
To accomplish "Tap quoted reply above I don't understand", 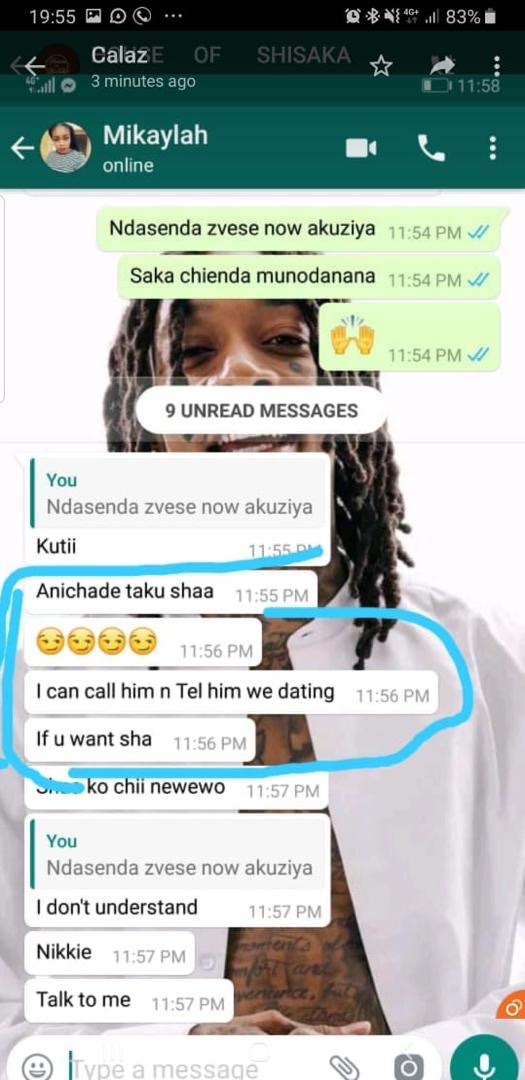I will tap(179, 855).
